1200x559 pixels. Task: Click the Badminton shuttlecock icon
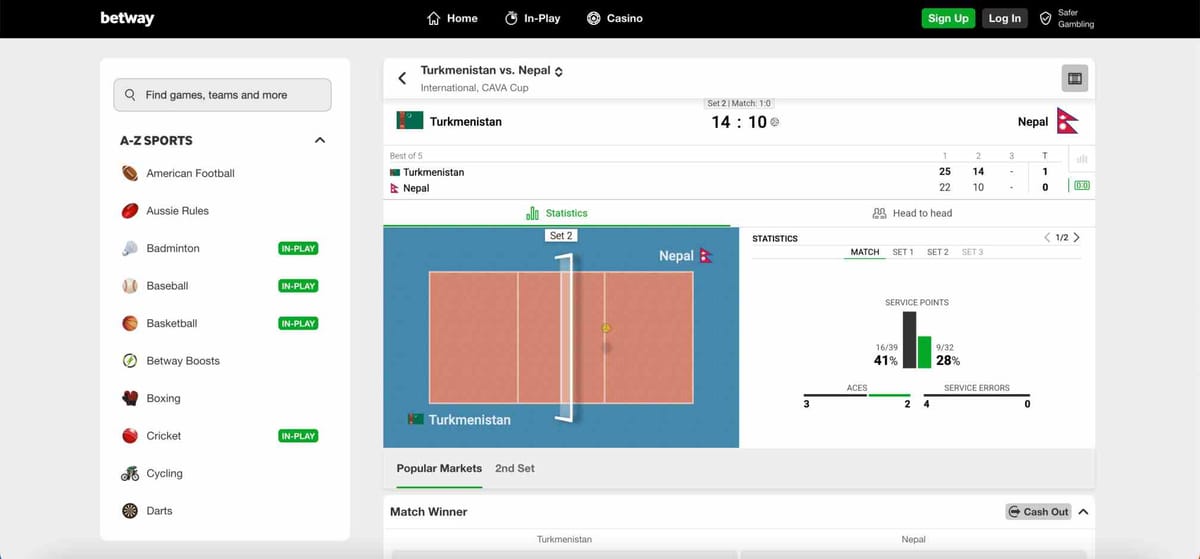coord(130,248)
